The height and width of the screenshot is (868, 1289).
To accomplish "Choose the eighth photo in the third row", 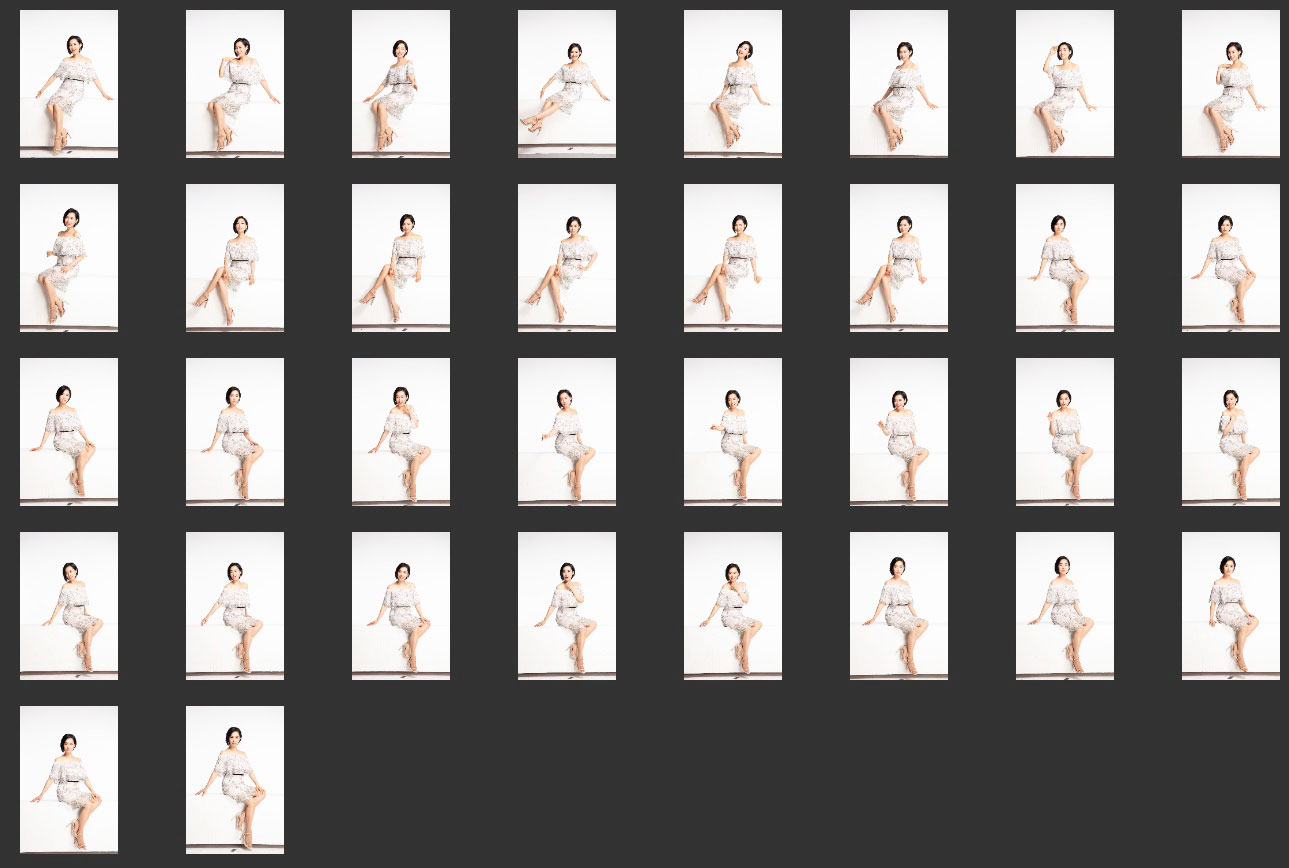I will pos(1231,431).
